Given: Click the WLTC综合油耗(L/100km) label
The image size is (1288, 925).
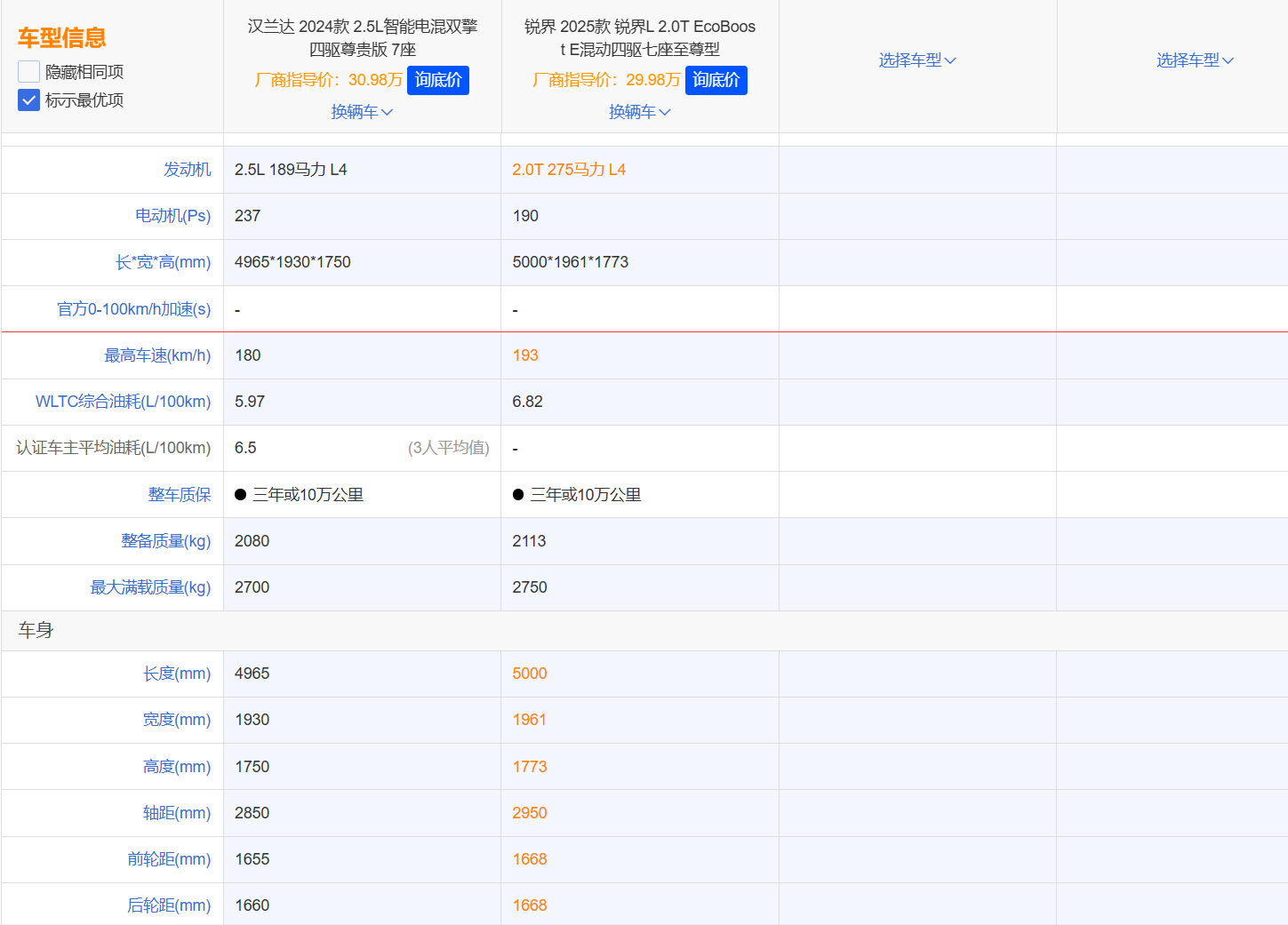Looking at the screenshot, I should [124, 402].
